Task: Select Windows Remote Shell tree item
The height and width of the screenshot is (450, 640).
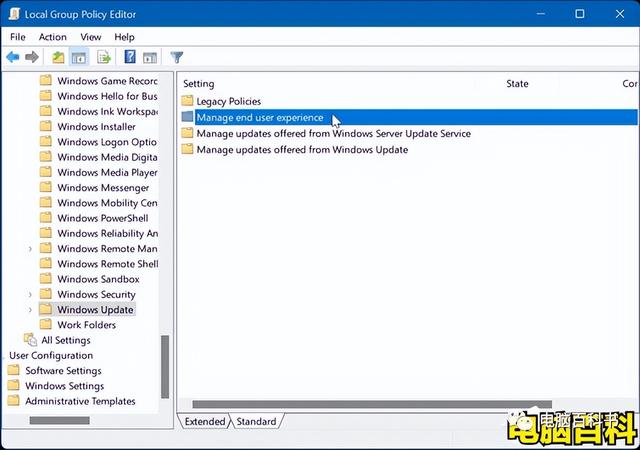Action: pos(108,264)
